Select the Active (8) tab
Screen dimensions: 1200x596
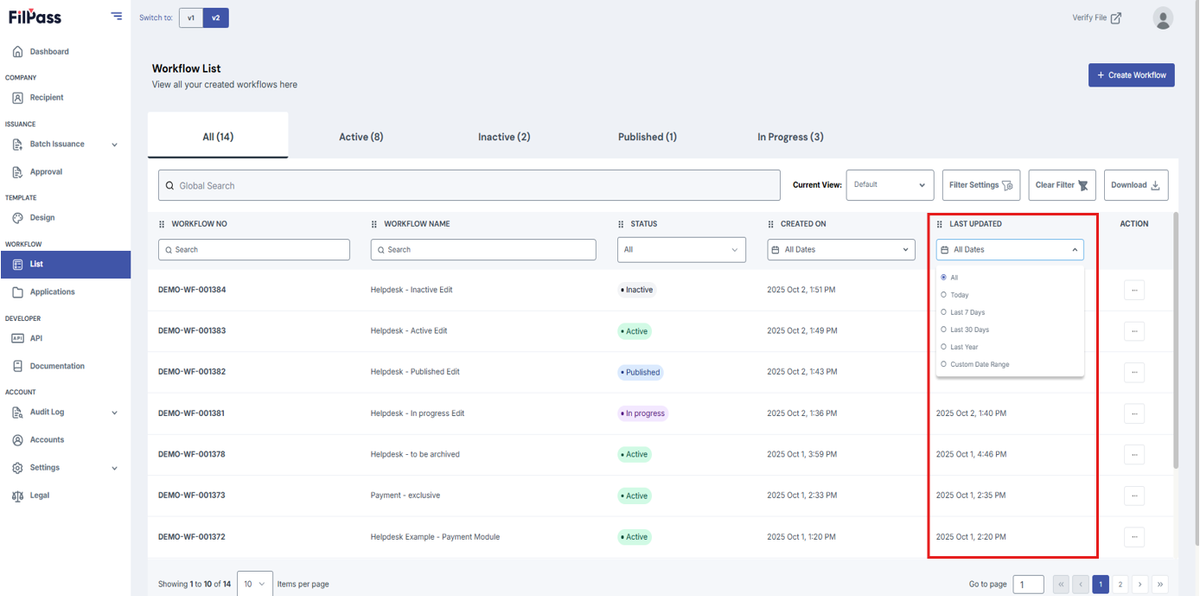[361, 137]
